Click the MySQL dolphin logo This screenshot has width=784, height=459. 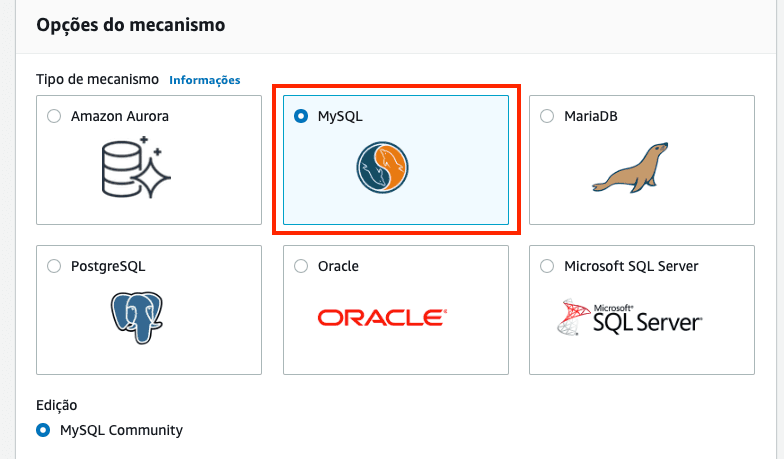(381, 167)
